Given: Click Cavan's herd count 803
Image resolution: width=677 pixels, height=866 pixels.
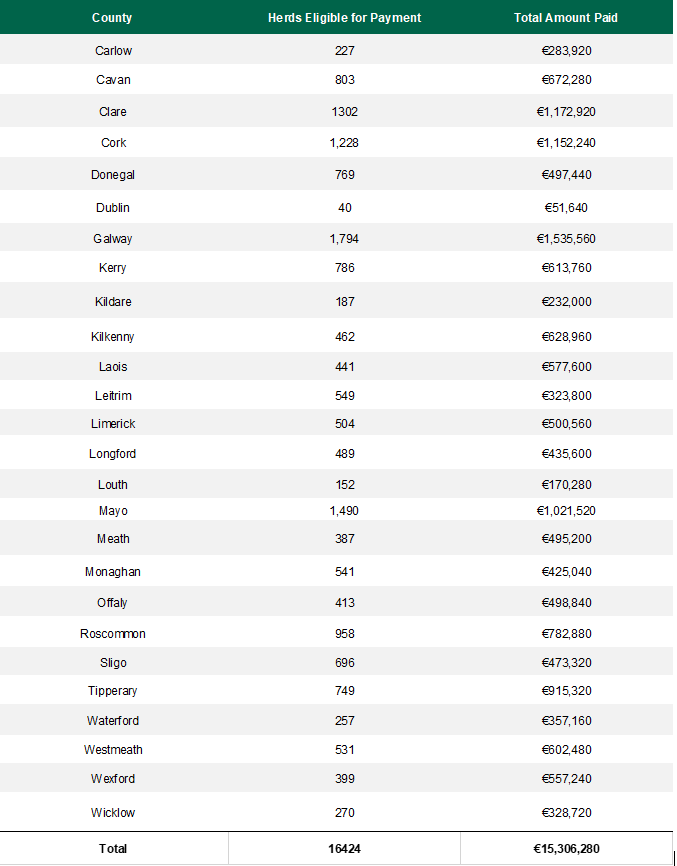Looking at the screenshot, I should coord(344,80).
